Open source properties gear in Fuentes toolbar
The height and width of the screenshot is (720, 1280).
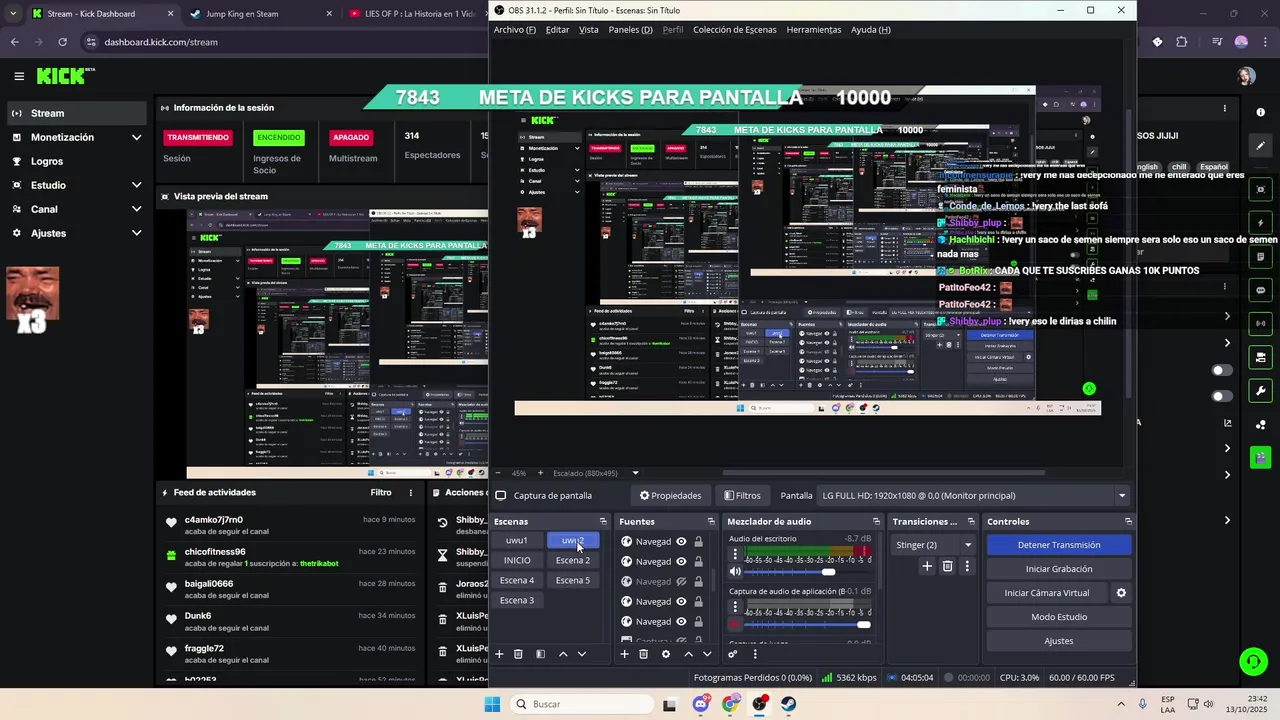click(665, 654)
